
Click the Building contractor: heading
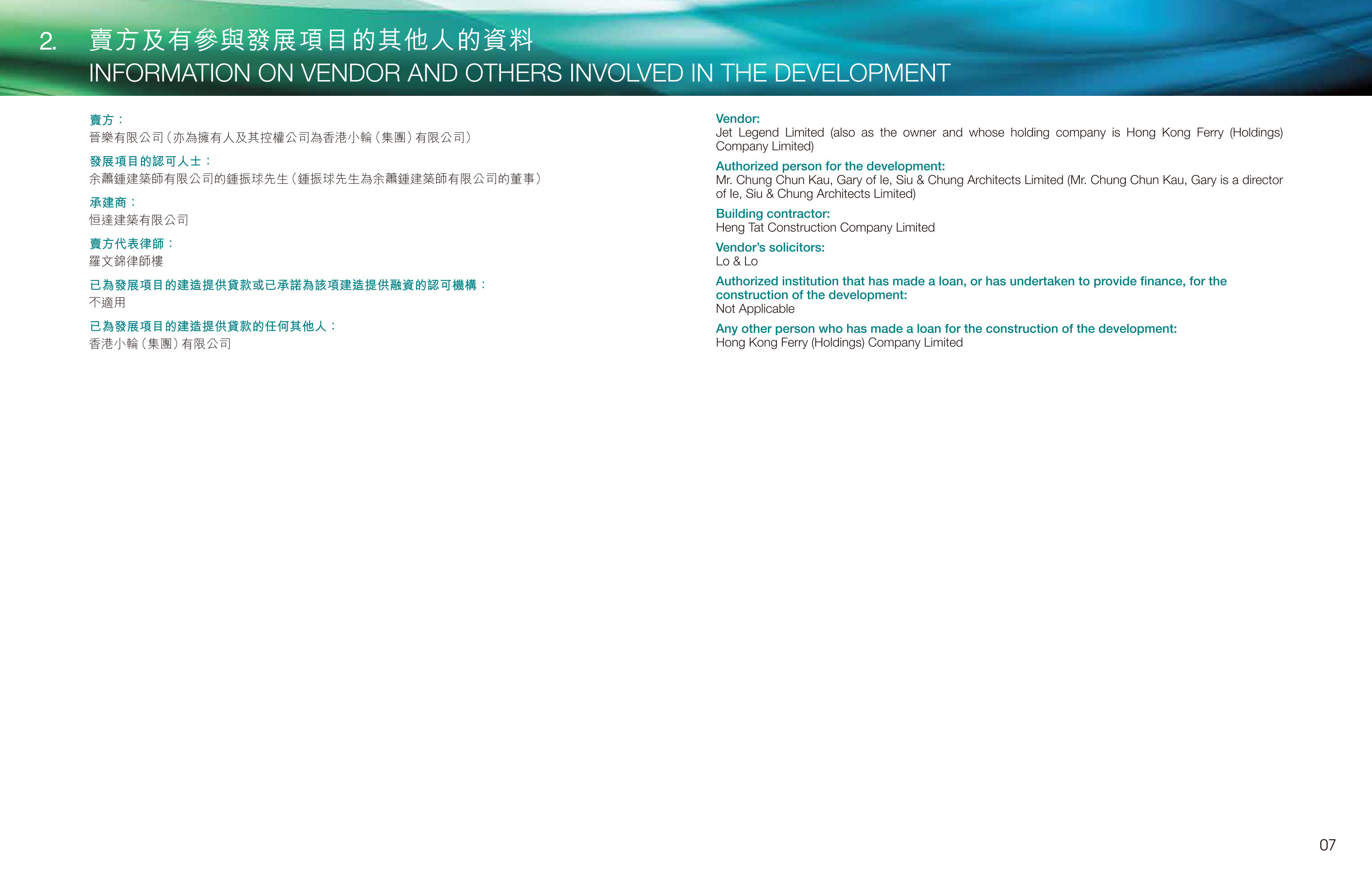[x=773, y=213]
